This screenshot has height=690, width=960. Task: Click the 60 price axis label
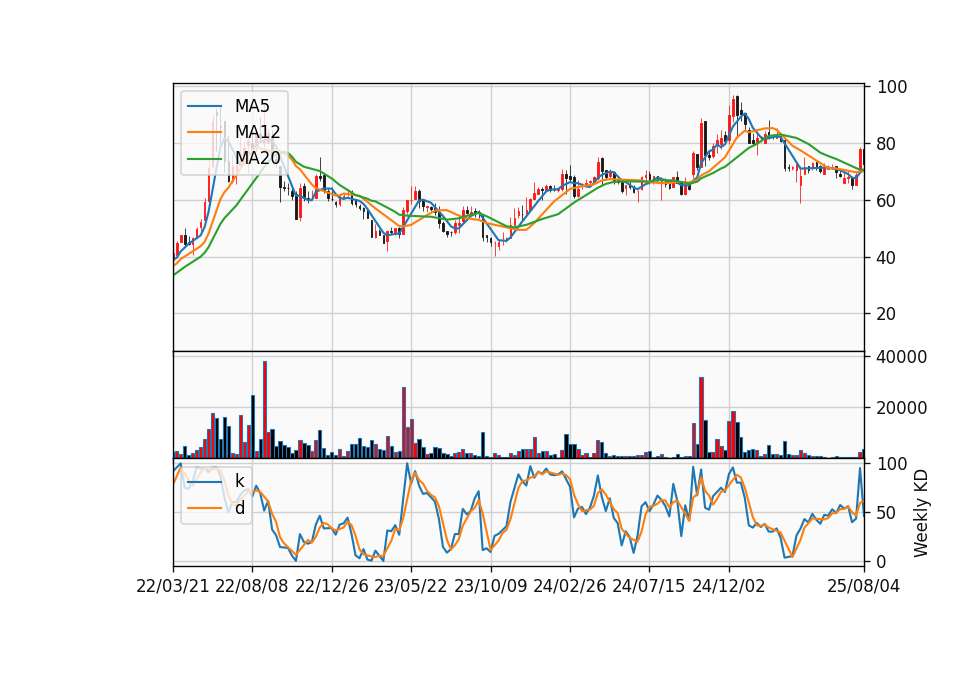[x=887, y=201]
